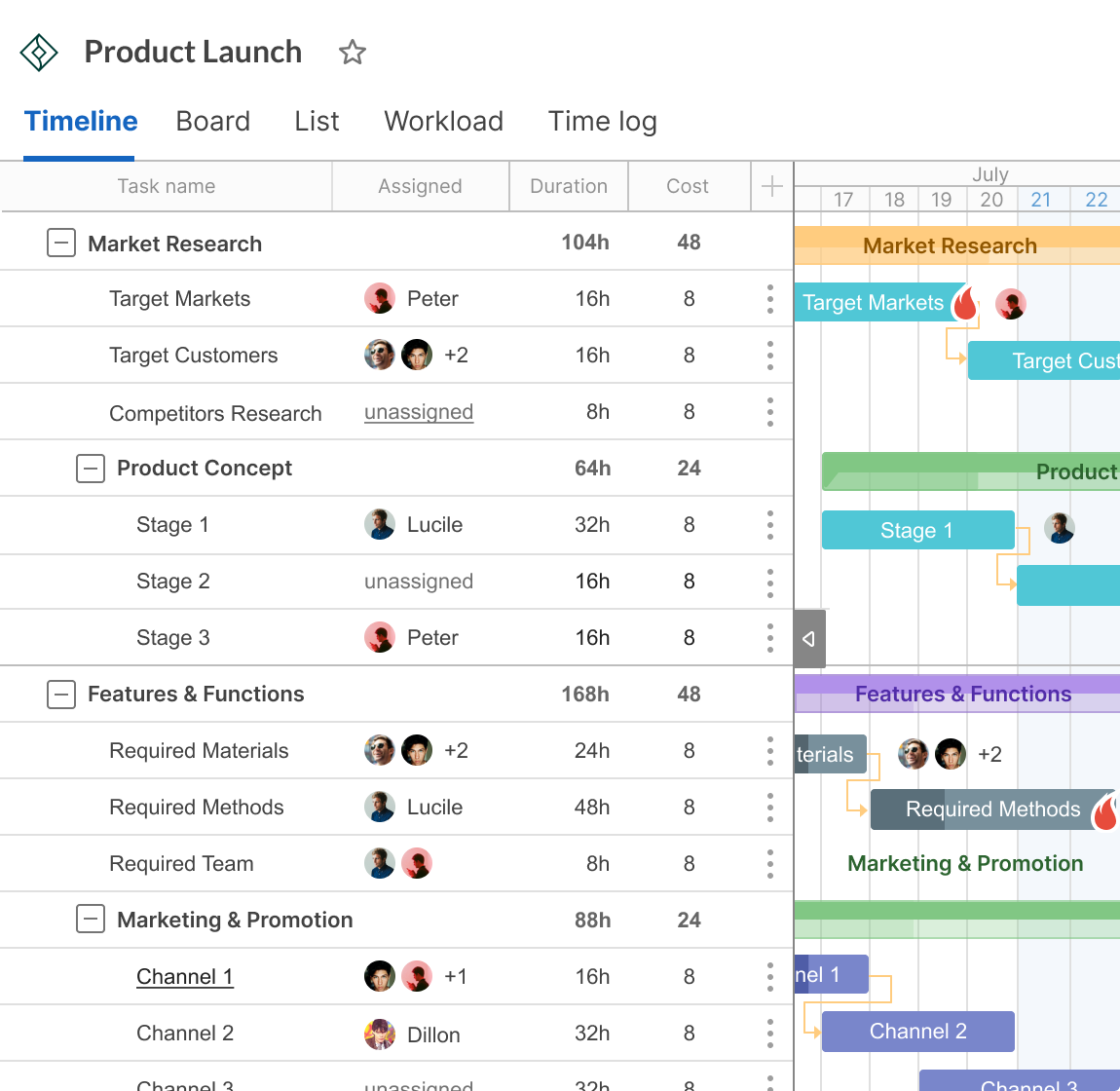Image resolution: width=1120 pixels, height=1091 pixels.
Task: Collapse the Market Research group
Action: coord(61,244)
